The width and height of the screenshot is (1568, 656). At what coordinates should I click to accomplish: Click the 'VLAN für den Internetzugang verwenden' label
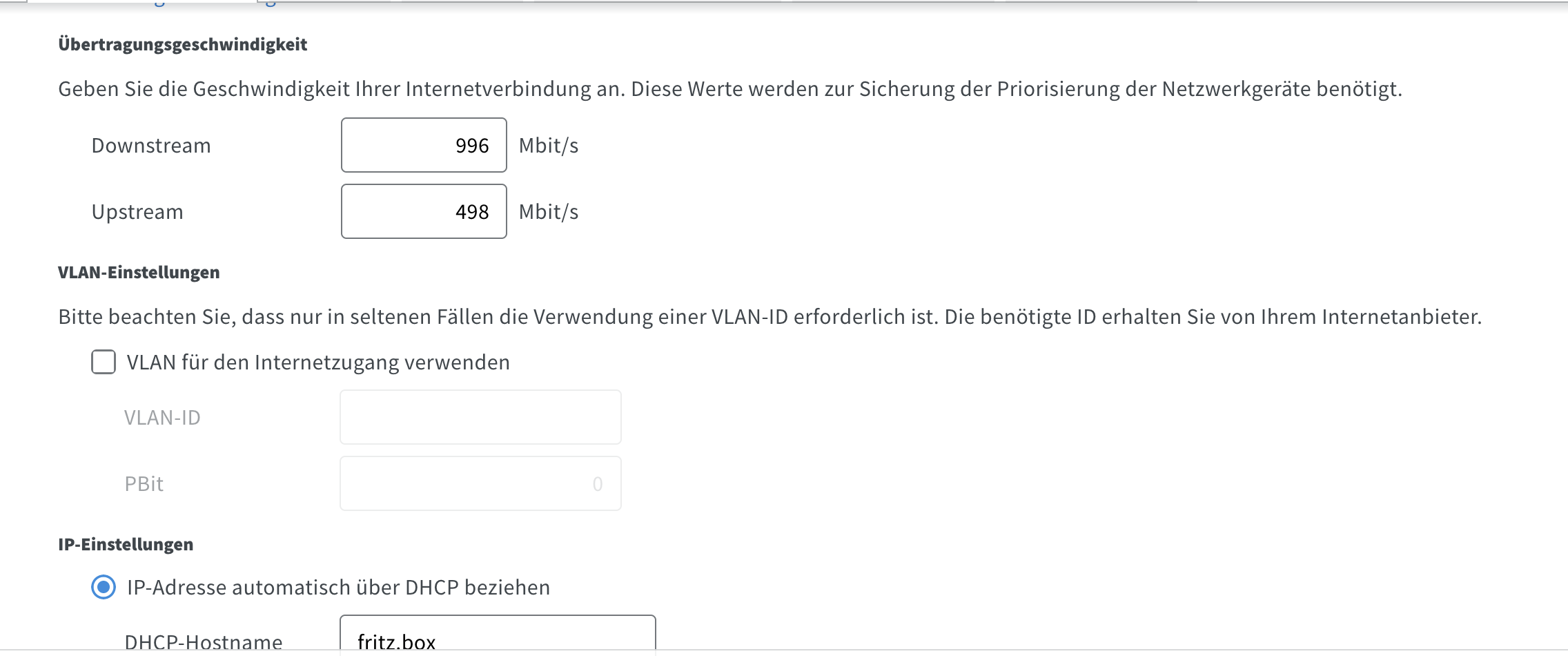coord(318,363)
